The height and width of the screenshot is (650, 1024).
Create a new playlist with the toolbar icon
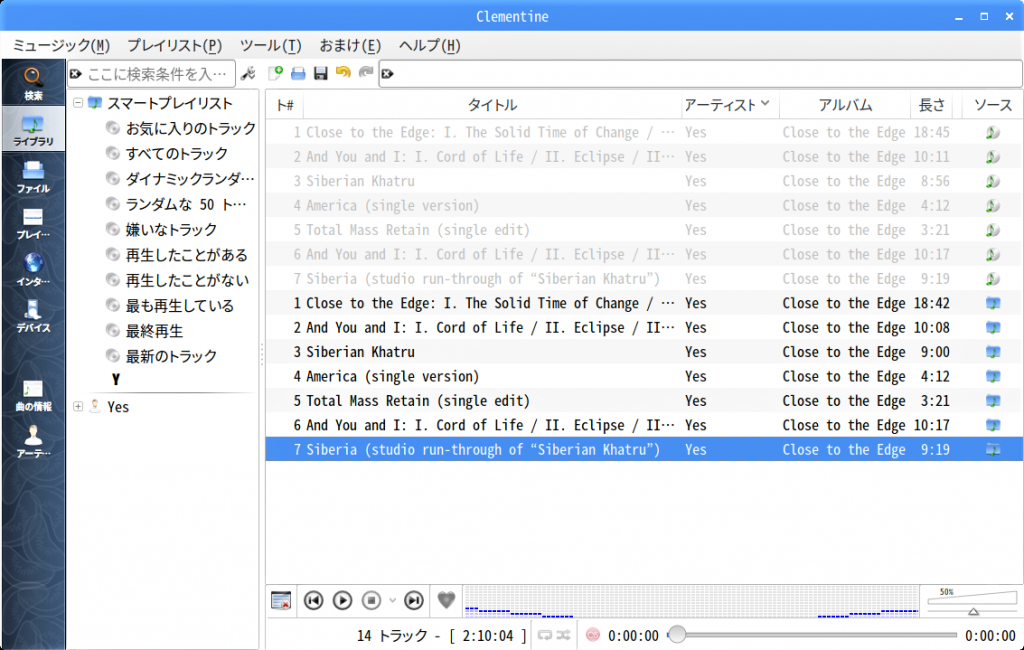click(276, 74)
